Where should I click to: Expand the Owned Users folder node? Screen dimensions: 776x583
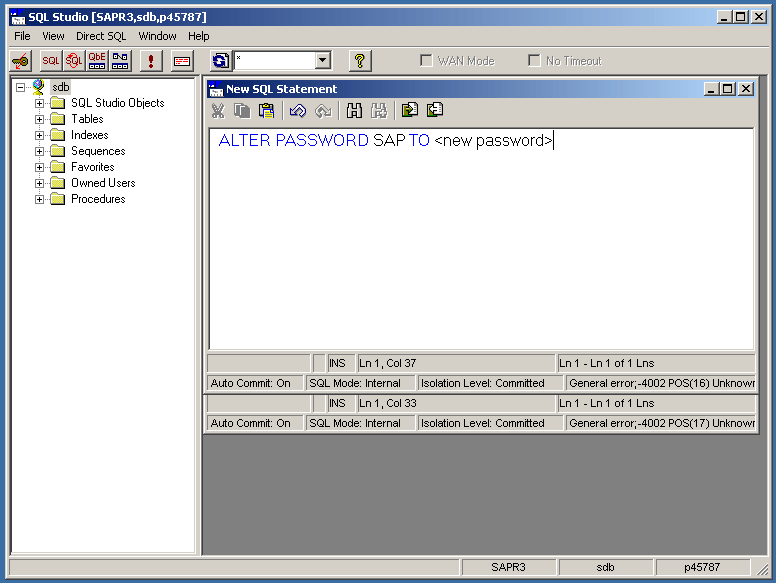[x=39, y=183]
